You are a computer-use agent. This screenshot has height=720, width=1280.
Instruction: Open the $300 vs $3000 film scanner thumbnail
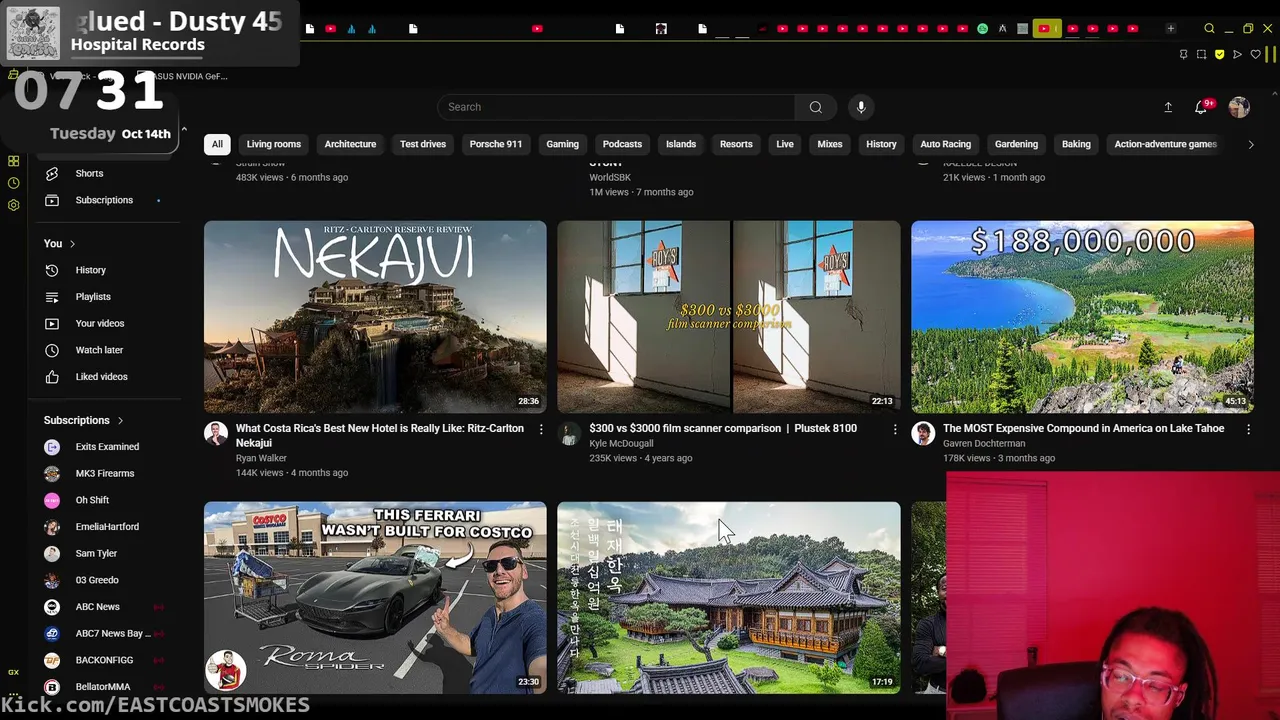pos(729,317)
